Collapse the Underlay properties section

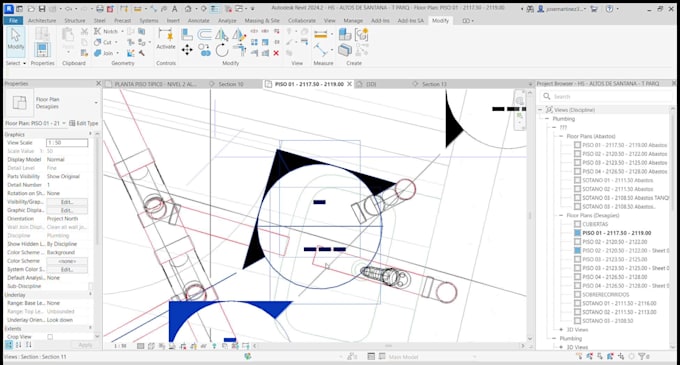pyautogui.click(x=91, y=294)
